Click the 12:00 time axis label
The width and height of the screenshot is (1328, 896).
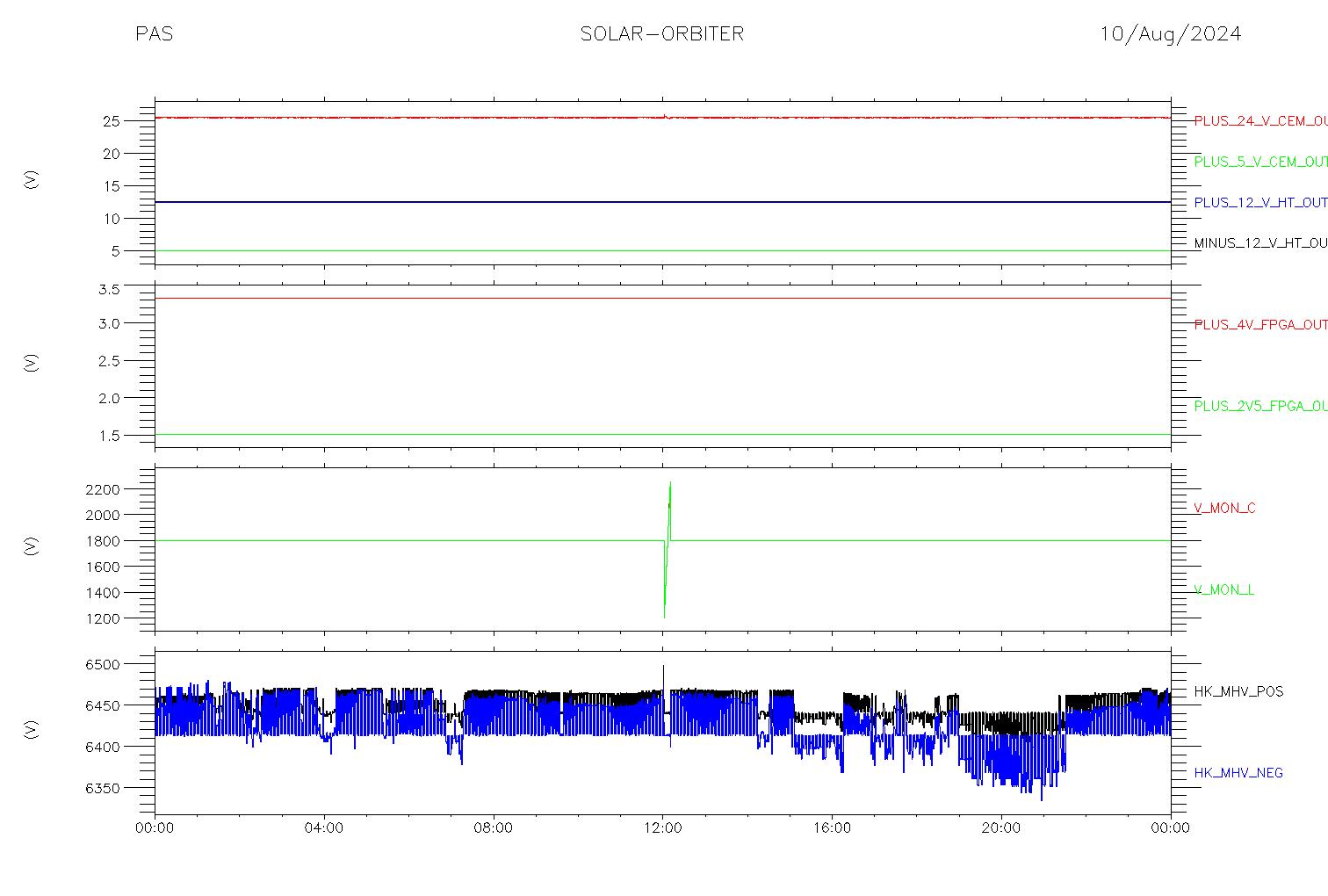[x=663, y=828]
